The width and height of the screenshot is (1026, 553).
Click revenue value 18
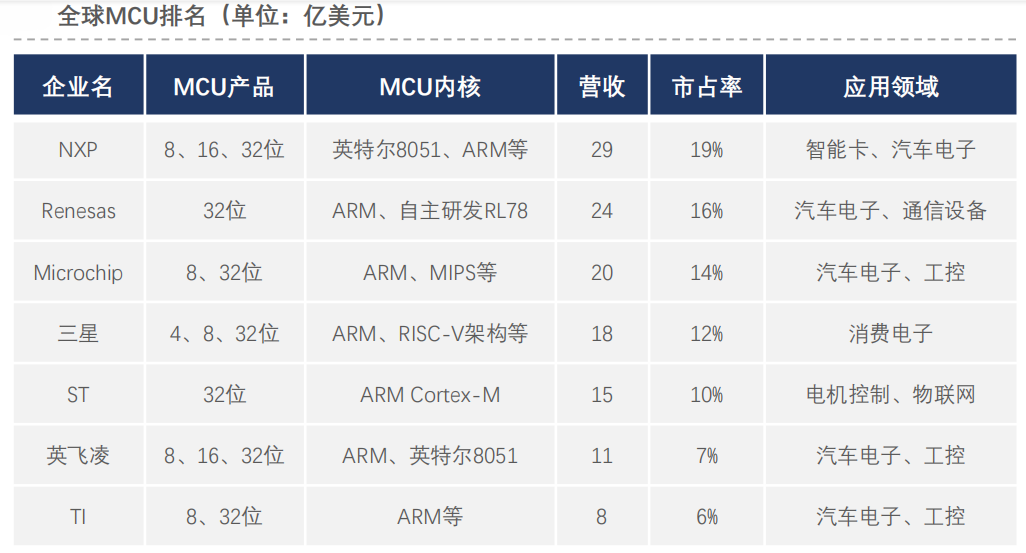[602, 334]
